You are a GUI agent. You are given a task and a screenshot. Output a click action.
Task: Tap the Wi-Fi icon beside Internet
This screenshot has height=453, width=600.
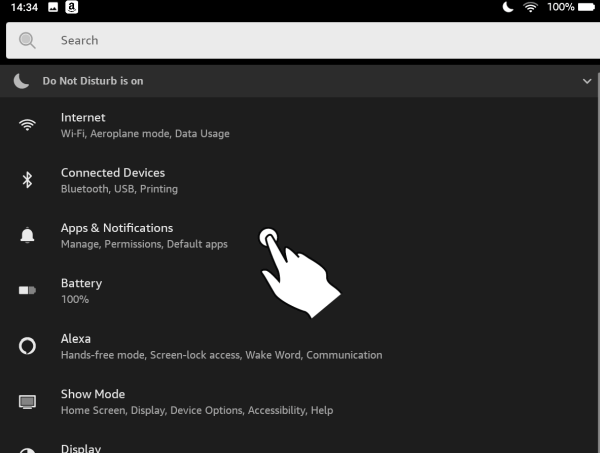(27, 125)
